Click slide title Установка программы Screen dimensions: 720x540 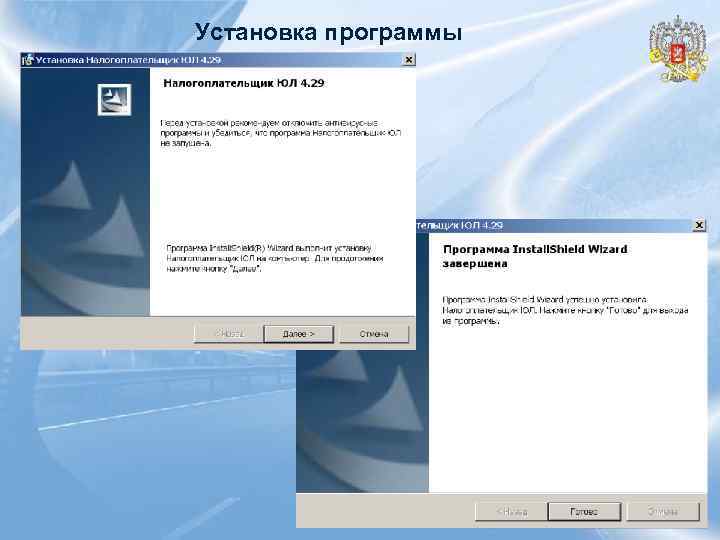pos(328,33)
